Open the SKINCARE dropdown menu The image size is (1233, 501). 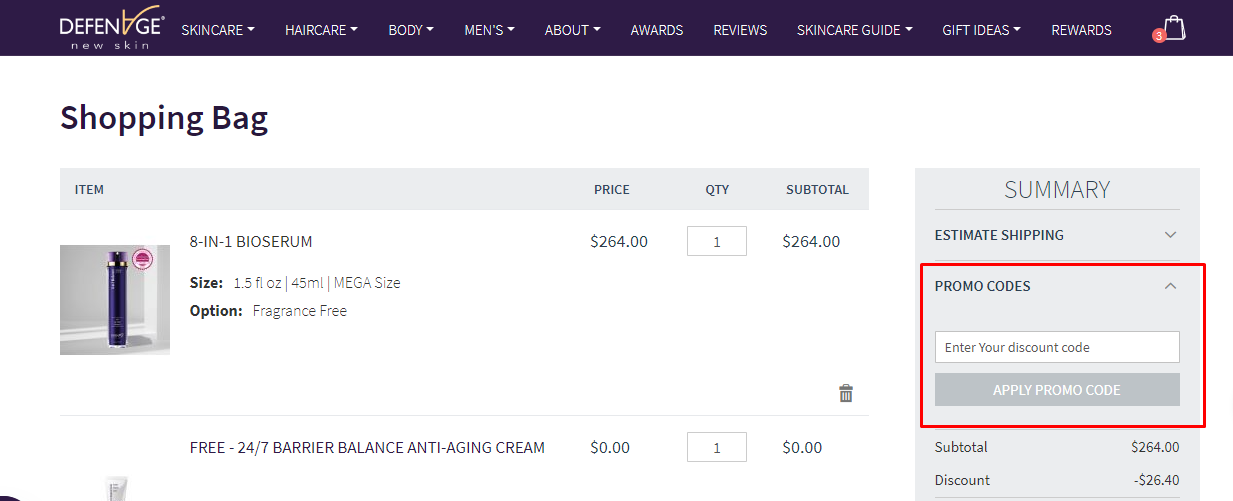[218, 30]
